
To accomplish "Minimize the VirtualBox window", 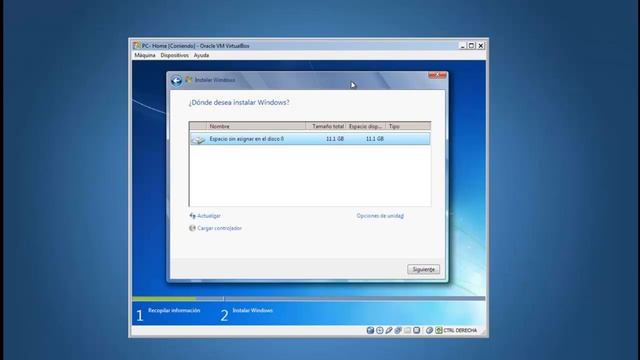I will [462, 46].
